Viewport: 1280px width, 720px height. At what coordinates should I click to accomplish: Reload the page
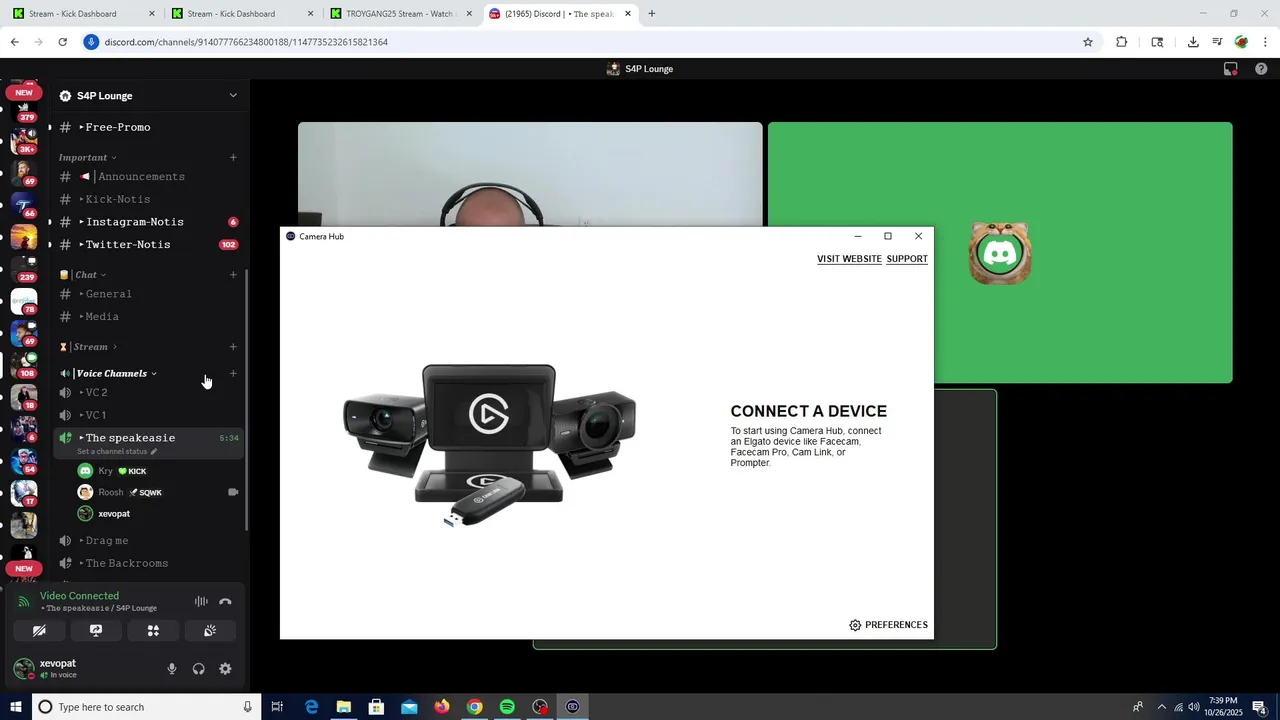coord(62,42)
